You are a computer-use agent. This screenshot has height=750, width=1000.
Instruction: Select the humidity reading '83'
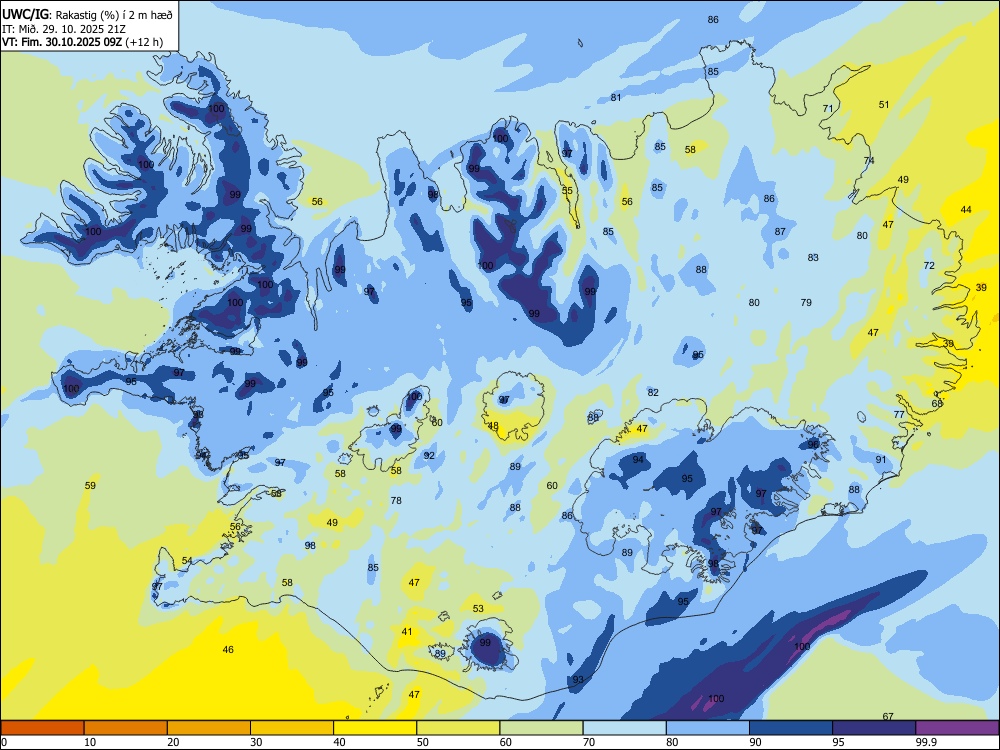812,258
